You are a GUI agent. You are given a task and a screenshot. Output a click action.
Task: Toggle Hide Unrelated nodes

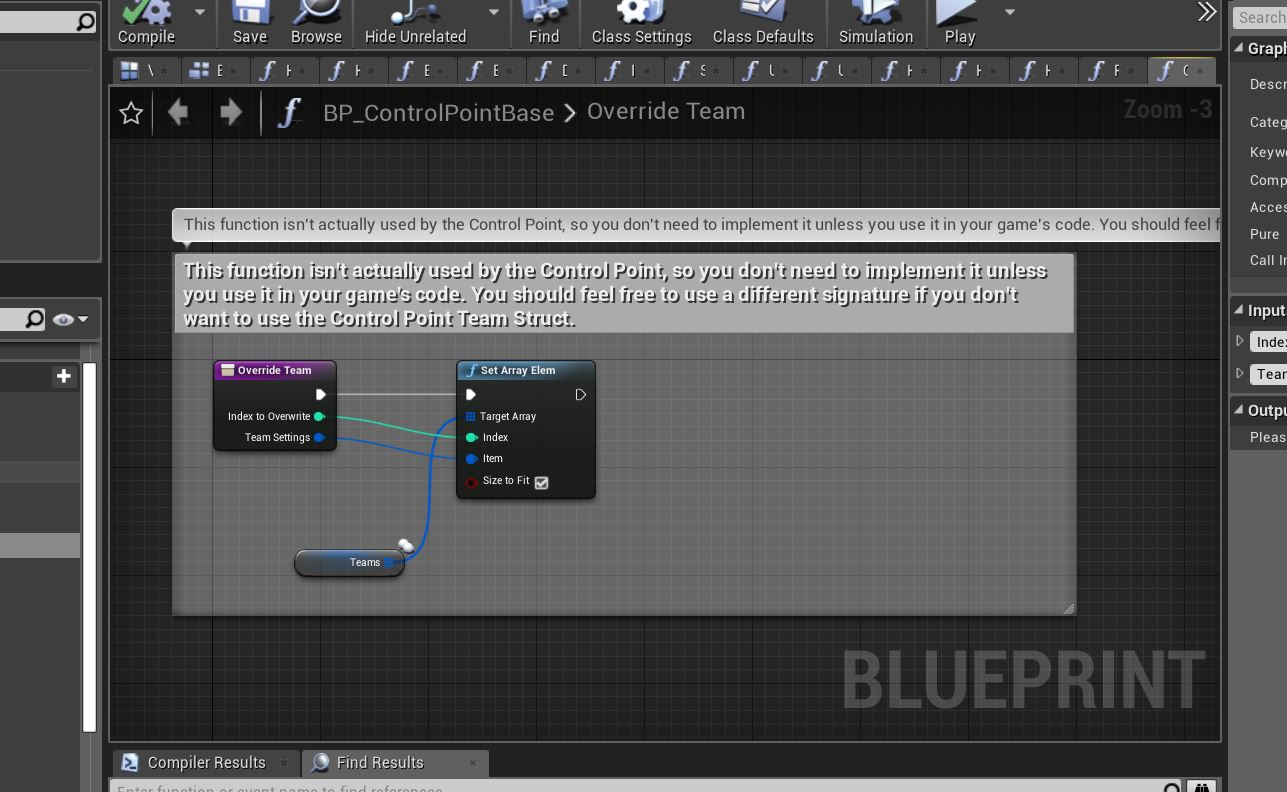click(x=415, y=24)
